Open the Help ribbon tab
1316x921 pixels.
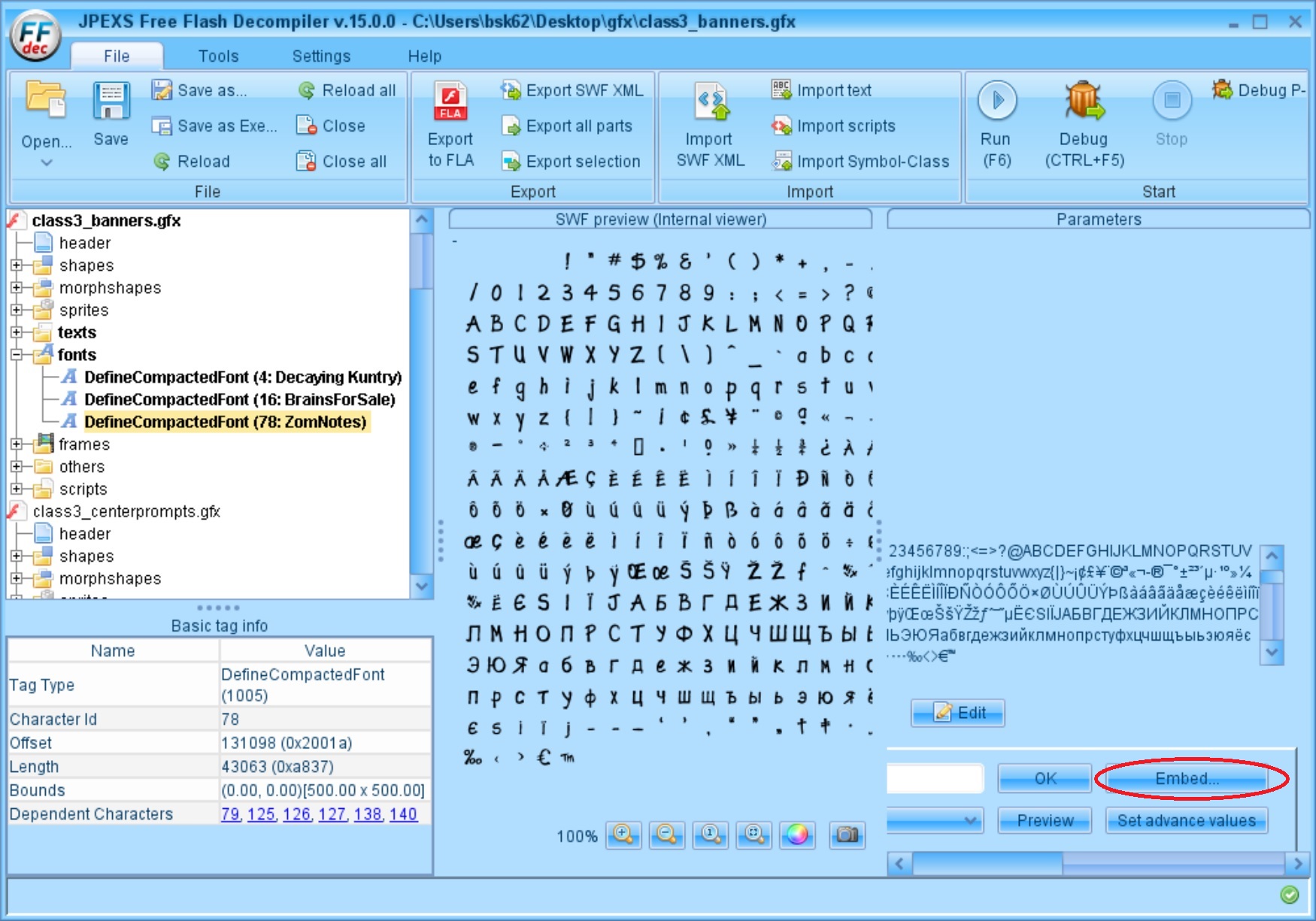(x=424, y=56)
